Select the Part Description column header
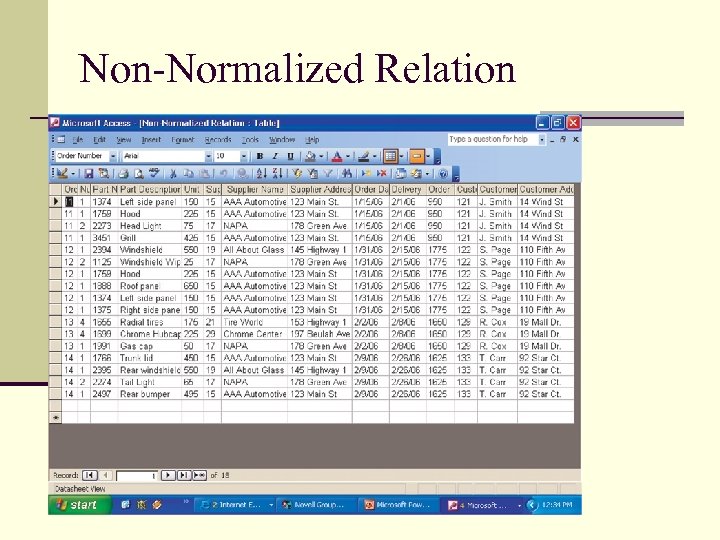This screenshot has width=720, height=540. click(150, 189)
